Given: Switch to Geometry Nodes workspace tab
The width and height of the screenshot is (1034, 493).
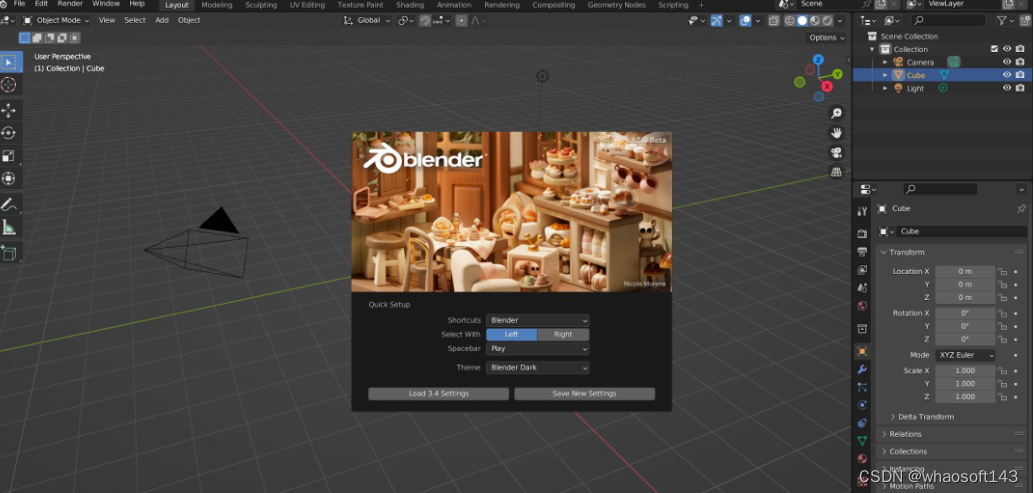Looking at the screenshot, I should [617, 5].
